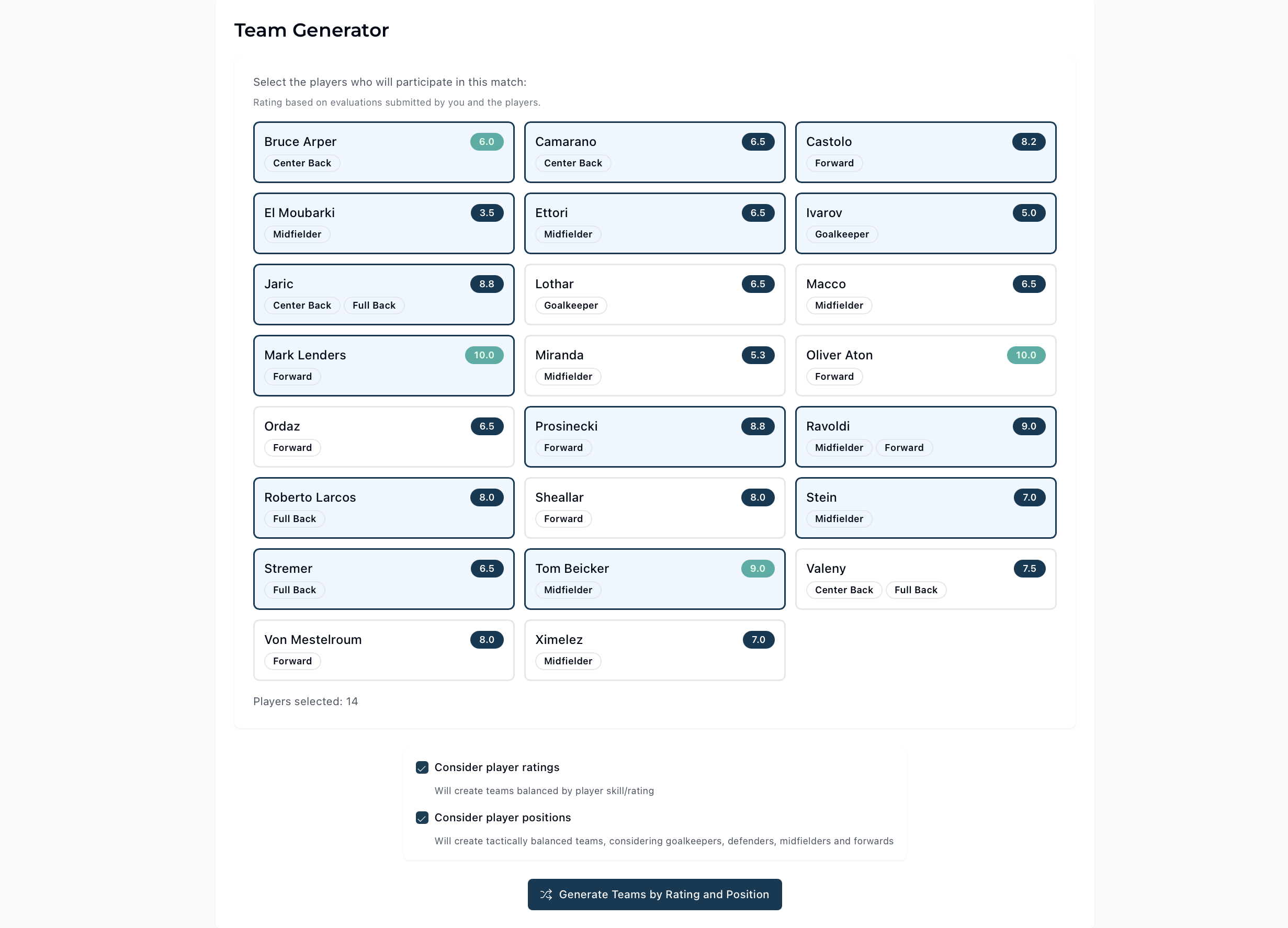Deselect player Prosinecki
Viewport: 1288px width, 928px height.
point(654,437)
